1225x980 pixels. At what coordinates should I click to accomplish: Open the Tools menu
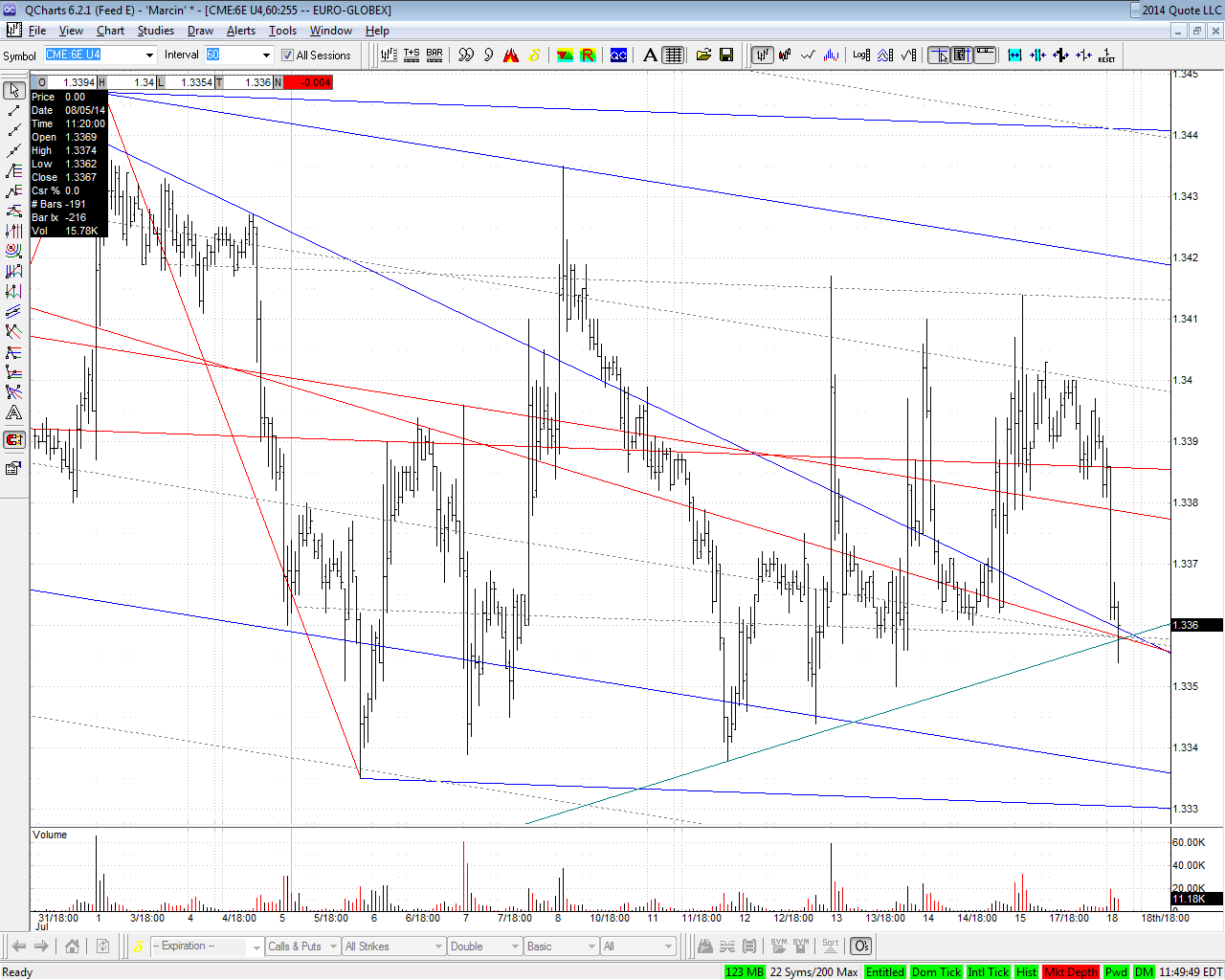click(282, 31)
